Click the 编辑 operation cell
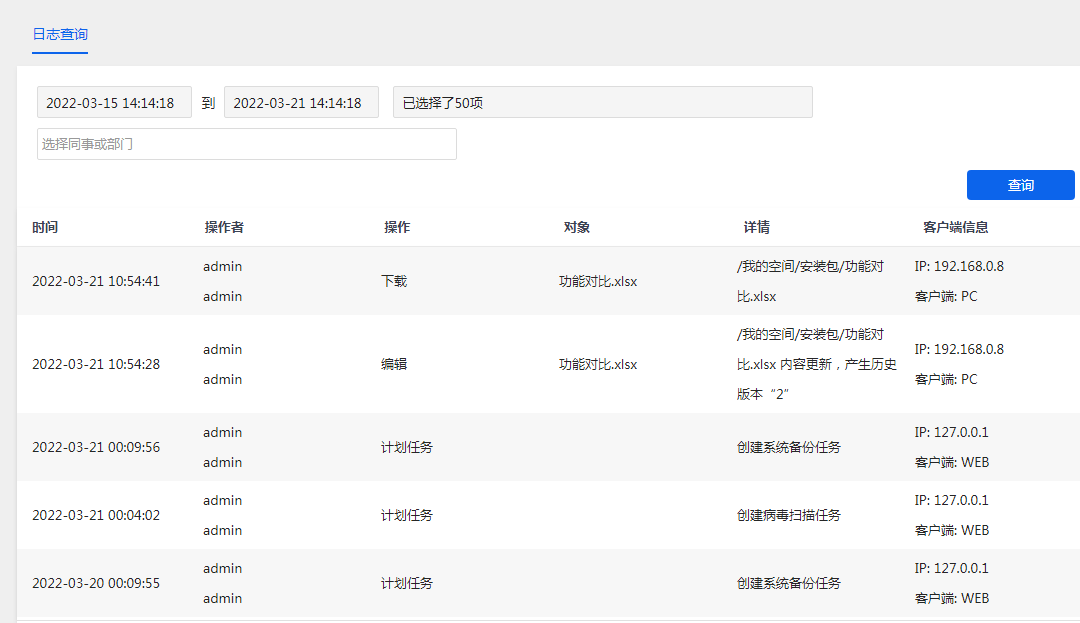 click(x=394, y=364)
